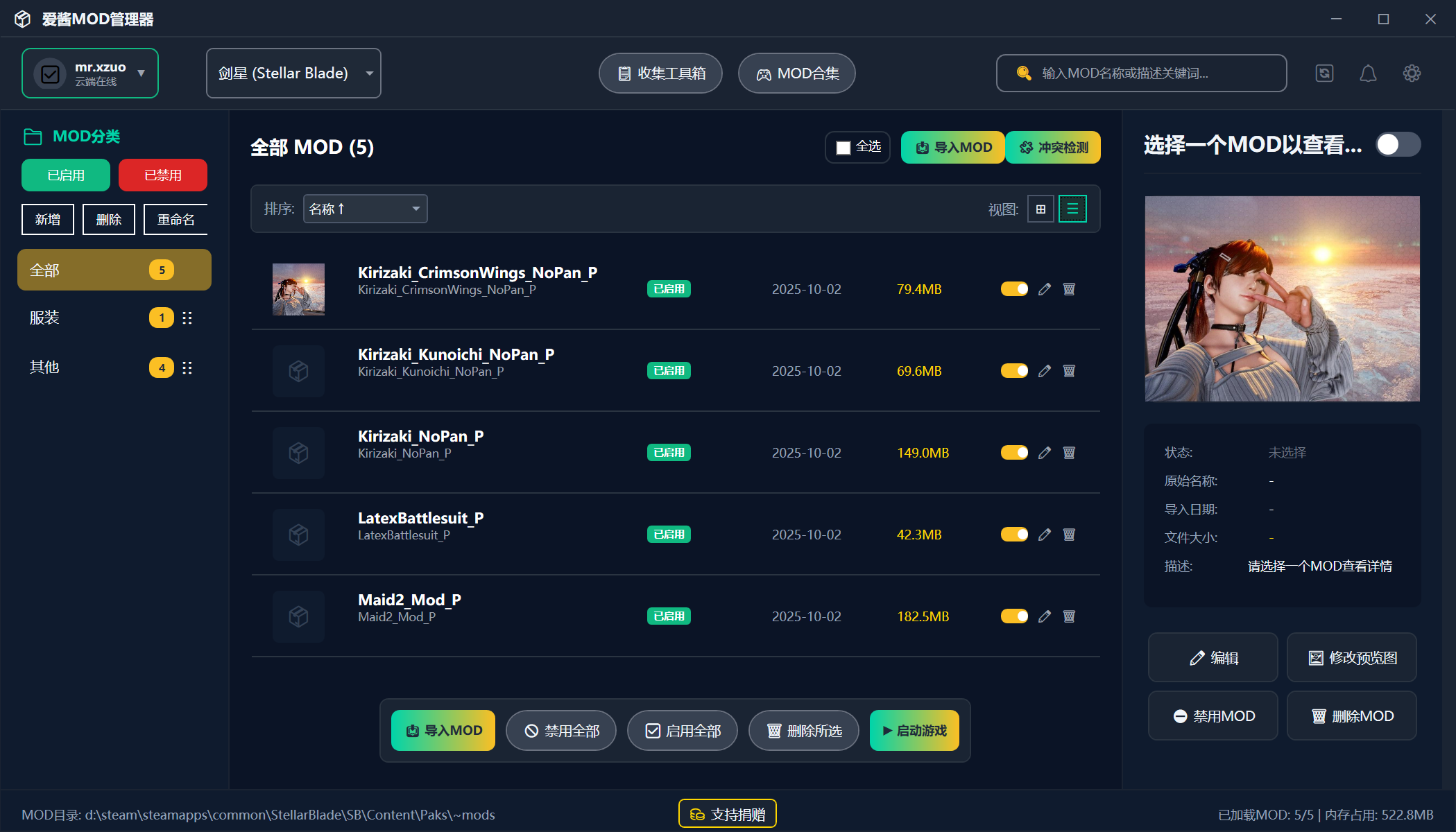Expand the mr.xzuo account dropdown
This screenshot has height=832, width=1456.
click(89, 73)
